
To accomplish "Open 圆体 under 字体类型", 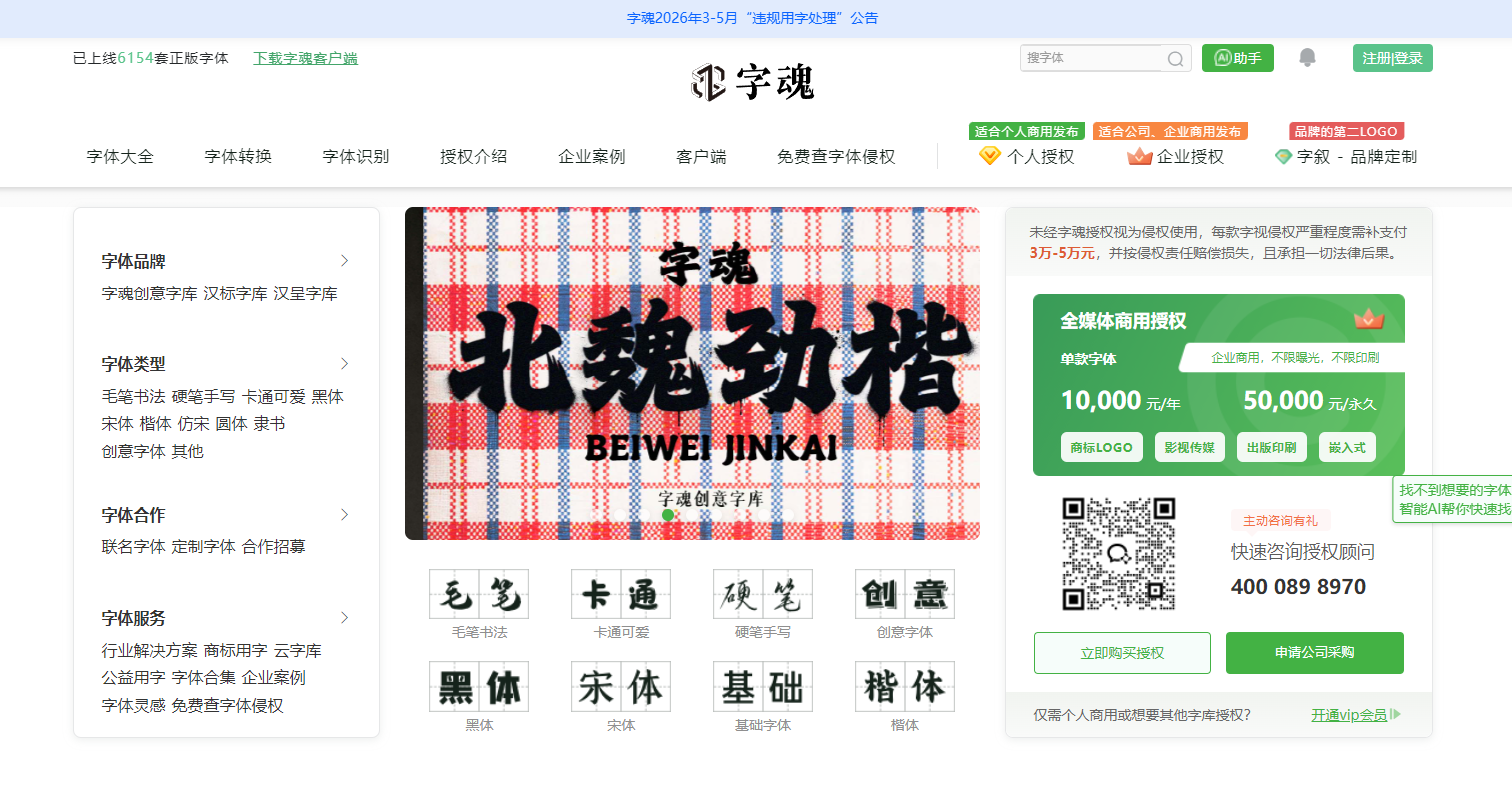I will pos(231,424).
